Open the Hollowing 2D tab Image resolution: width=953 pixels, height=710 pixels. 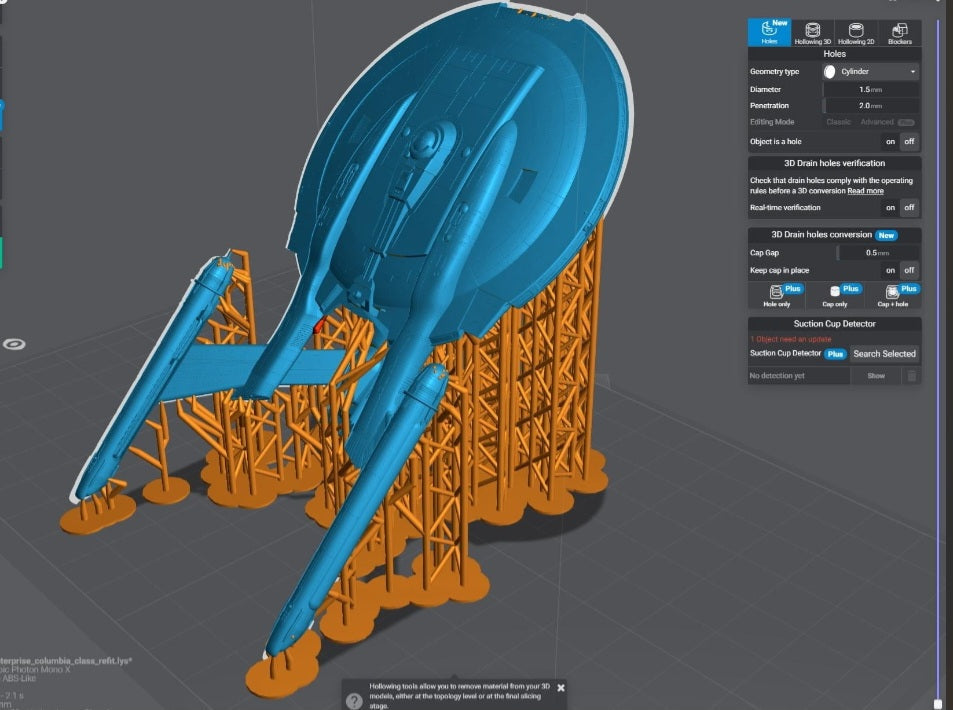(856, 32)
